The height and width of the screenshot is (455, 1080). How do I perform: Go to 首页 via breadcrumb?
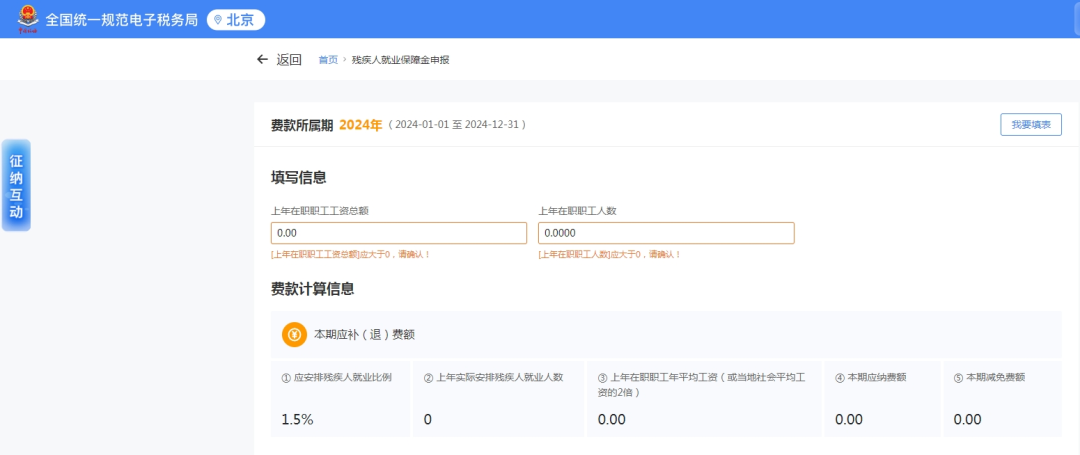328,60
